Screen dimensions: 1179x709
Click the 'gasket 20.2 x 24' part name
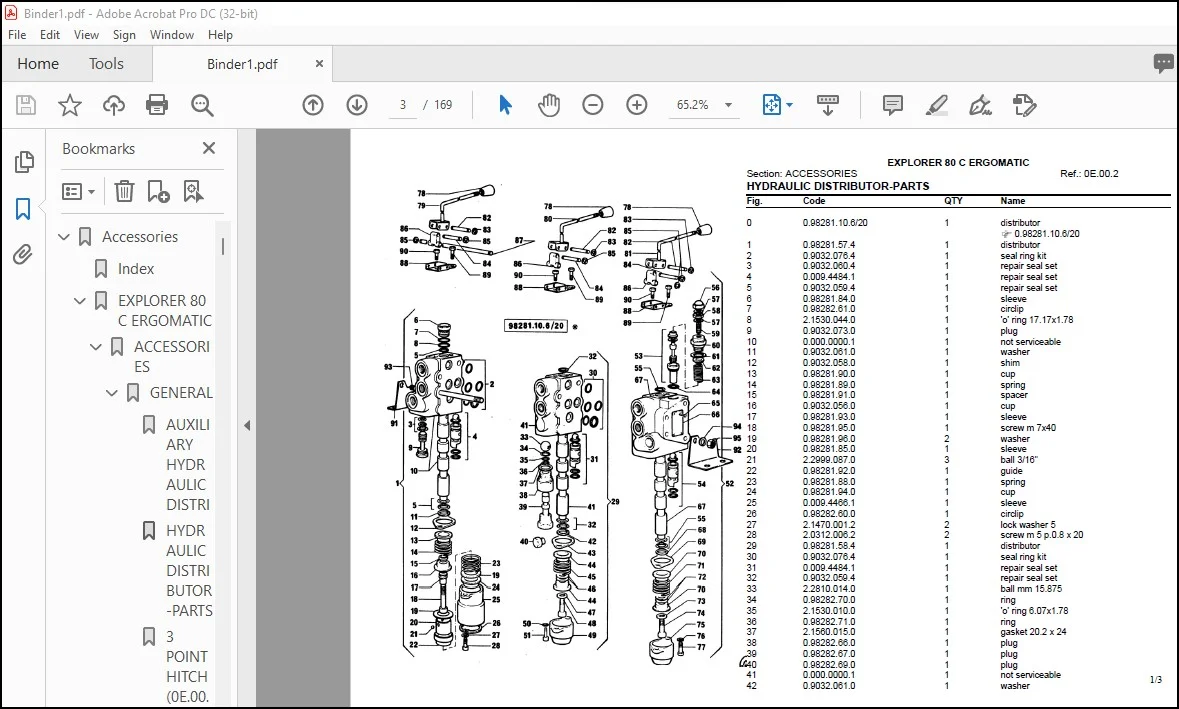click(x=1033, y=632)
